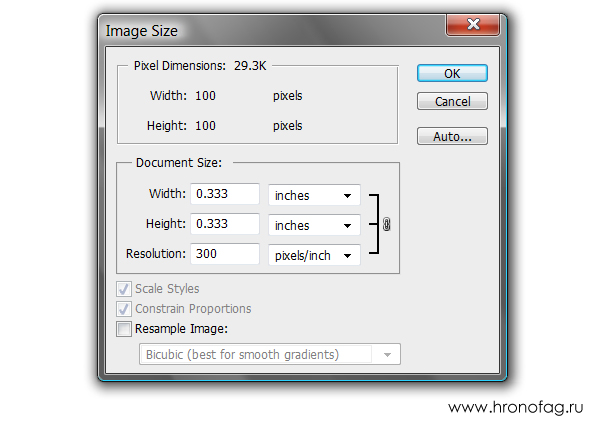The image size is (600, 425).
Task: Click the document Height input field
Action: [225, 223]
